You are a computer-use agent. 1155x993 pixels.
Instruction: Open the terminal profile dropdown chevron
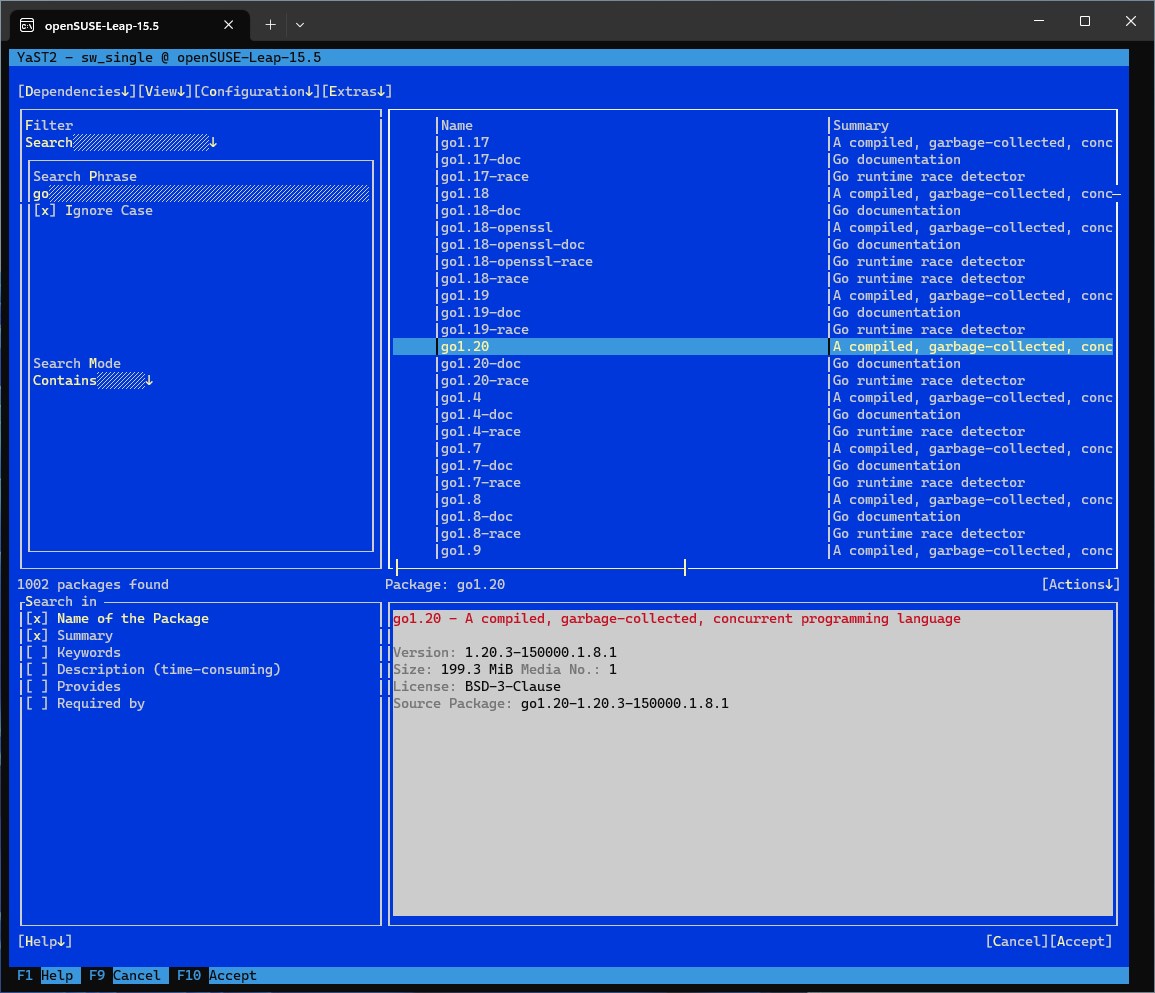[x=300, y=25]
